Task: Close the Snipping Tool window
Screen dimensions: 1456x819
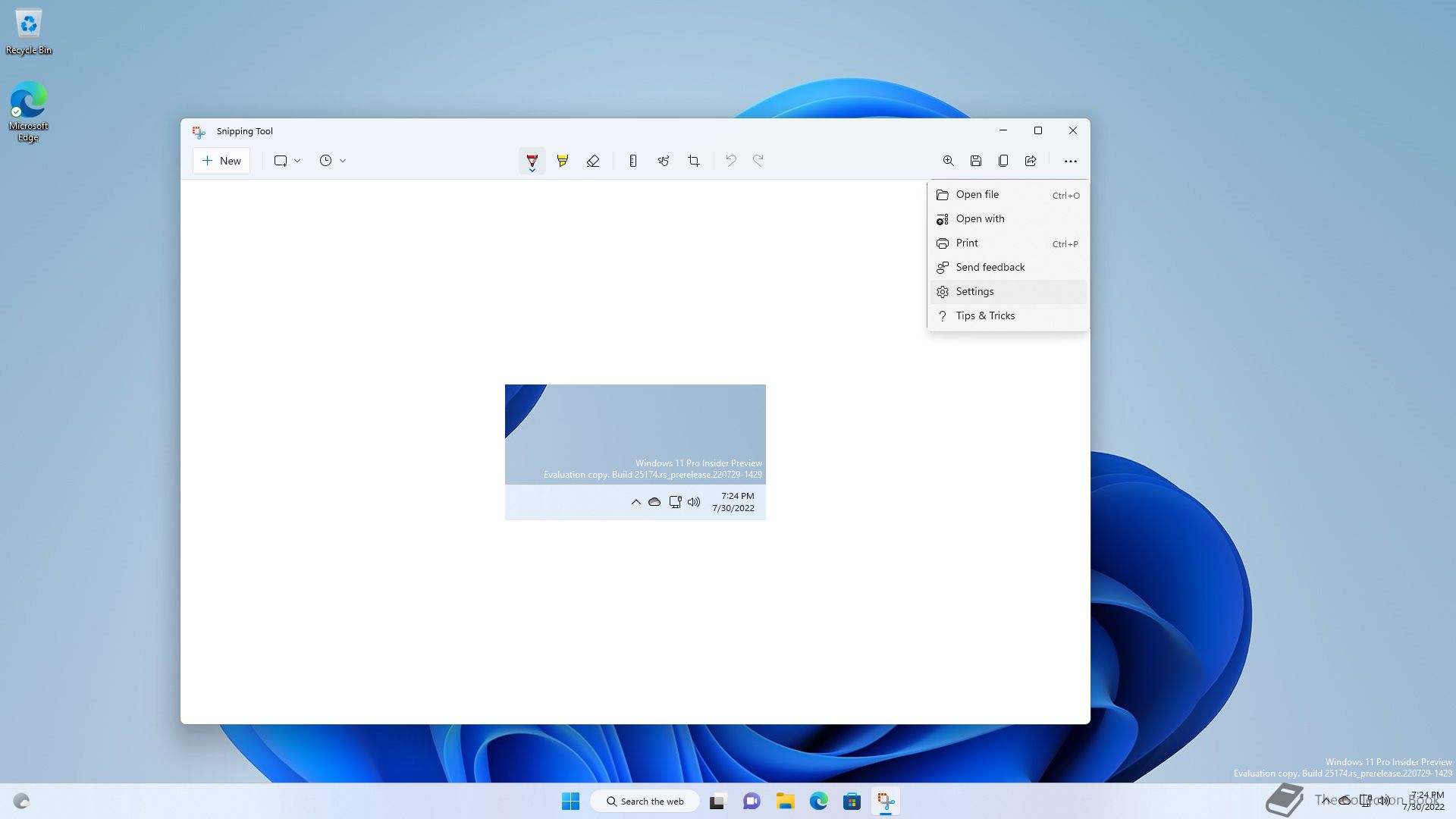Action: (1073, 130)
